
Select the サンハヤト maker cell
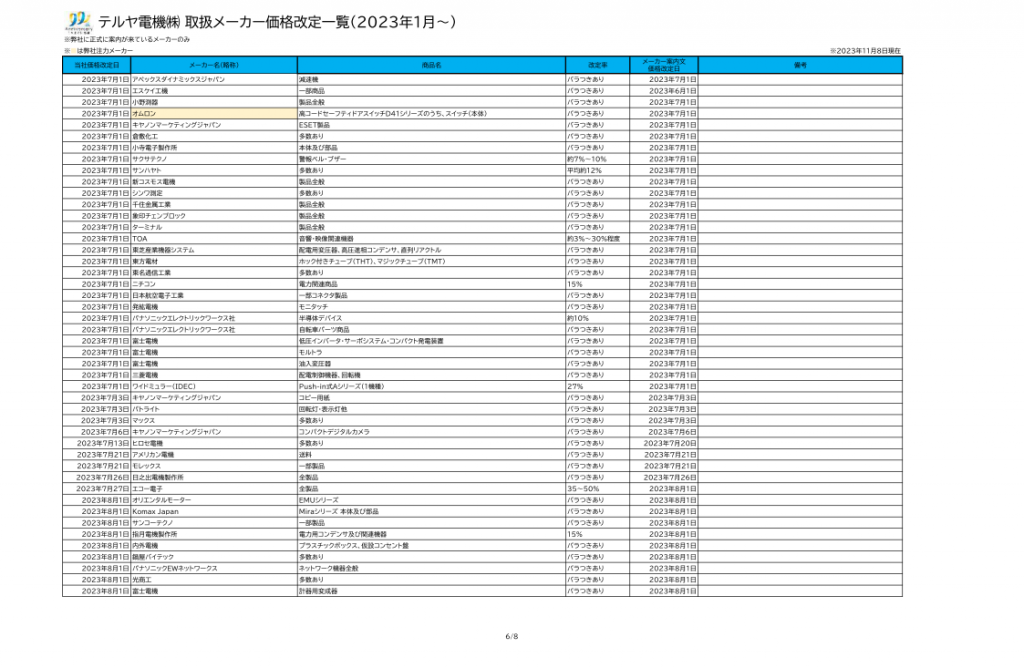pyautogui.click(x=214, y=170)
